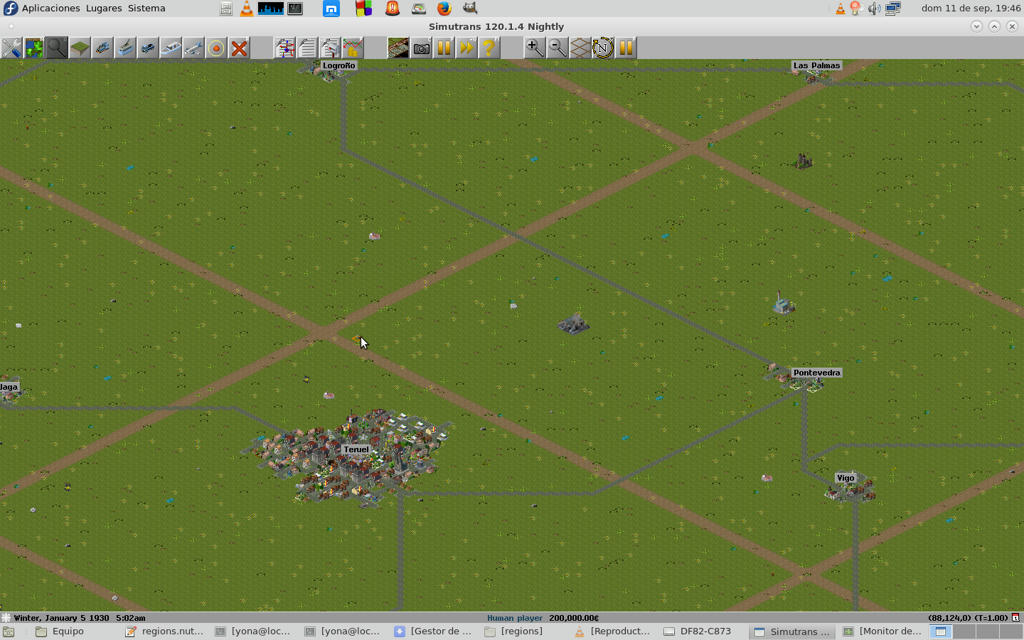Open the Lugares menu

pyautogui.click(x=104, y=8)
